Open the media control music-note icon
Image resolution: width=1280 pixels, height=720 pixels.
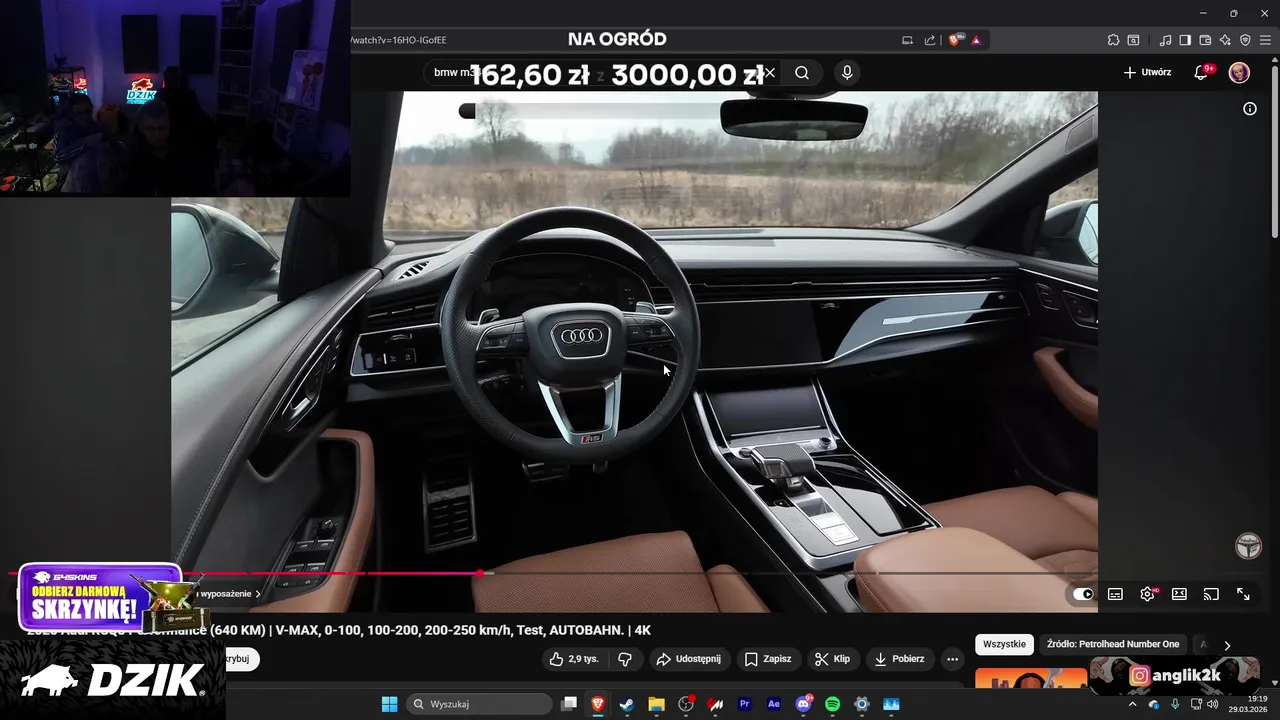point(1165,40)
